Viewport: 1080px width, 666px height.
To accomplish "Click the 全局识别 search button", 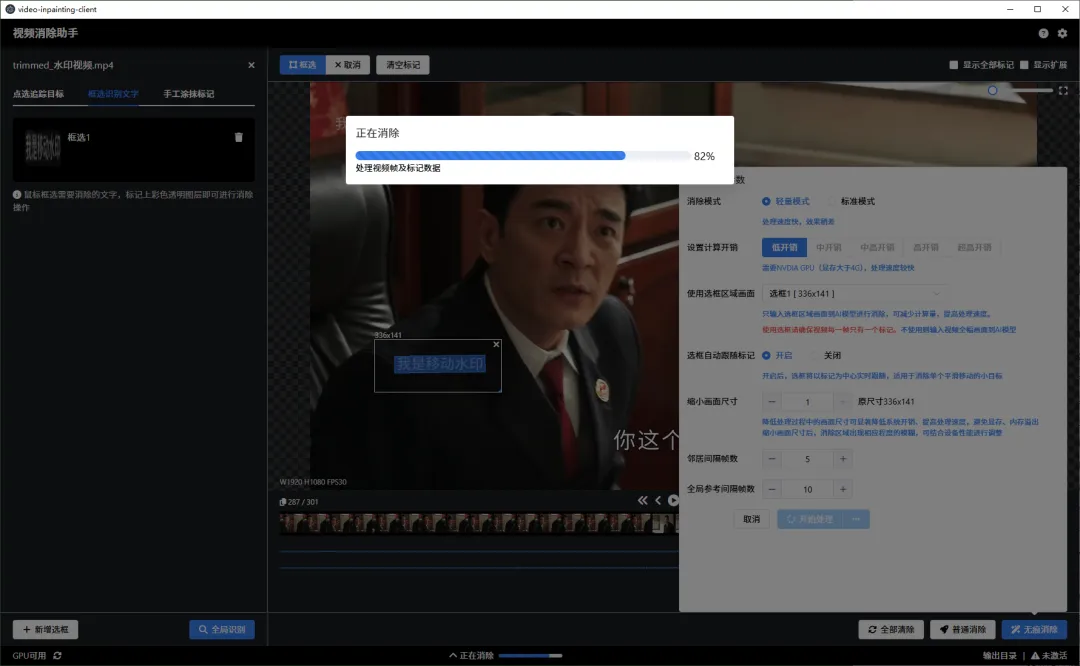I will pos(222,629).
